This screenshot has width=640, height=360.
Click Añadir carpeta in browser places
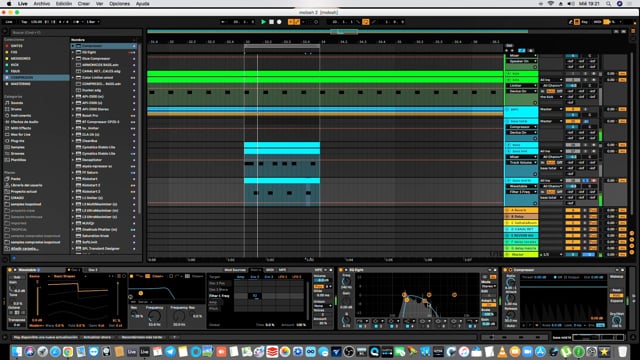(24, 248)
